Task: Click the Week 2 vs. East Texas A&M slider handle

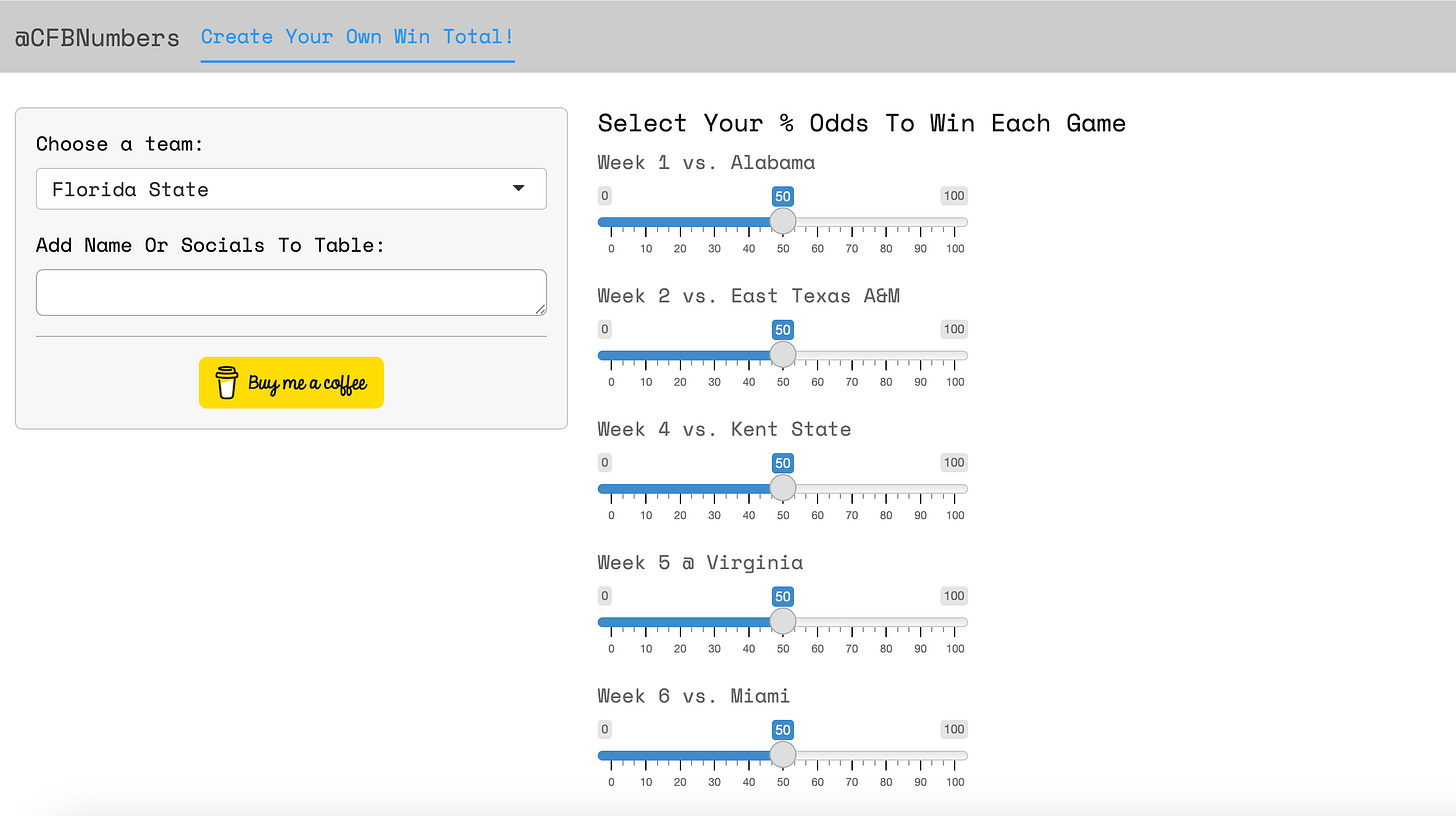Action: tap(783, 354)
